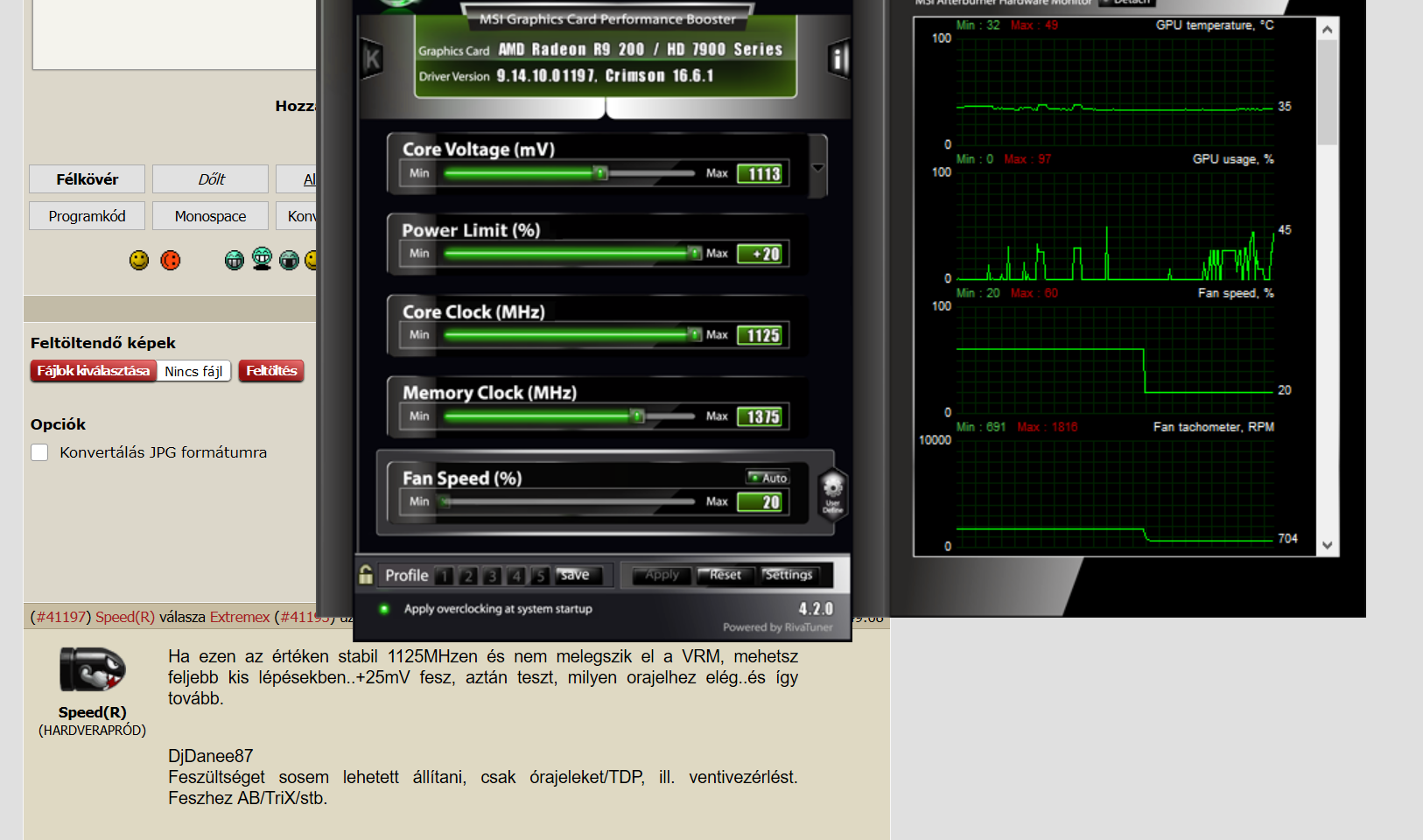Click the hardware monitor scroll up arrow
This screenshot has height=840, width=1423.
[x=1328, y=30]
